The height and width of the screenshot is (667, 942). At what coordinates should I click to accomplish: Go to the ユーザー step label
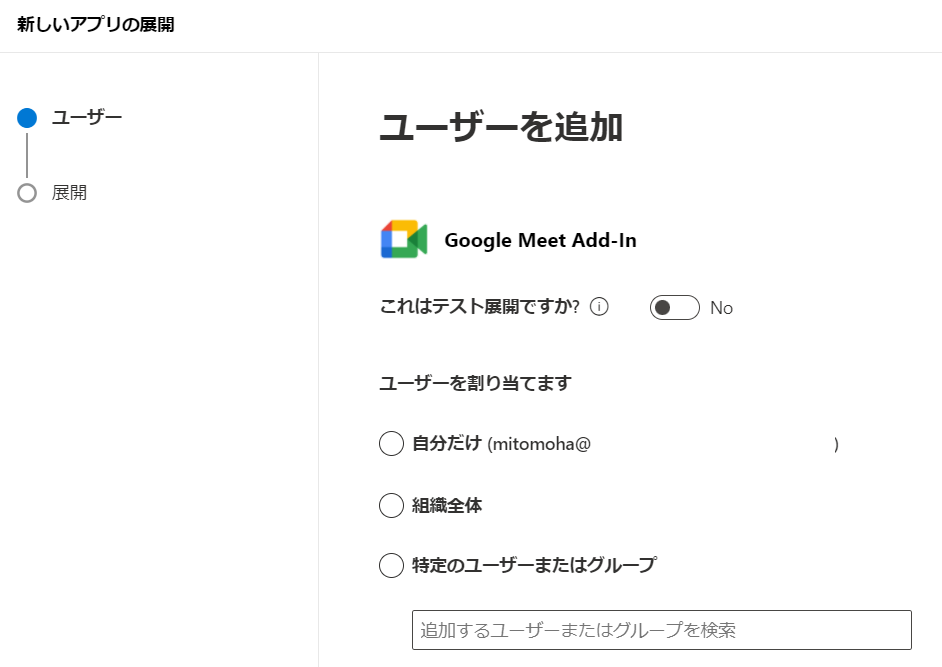[87, 118]
